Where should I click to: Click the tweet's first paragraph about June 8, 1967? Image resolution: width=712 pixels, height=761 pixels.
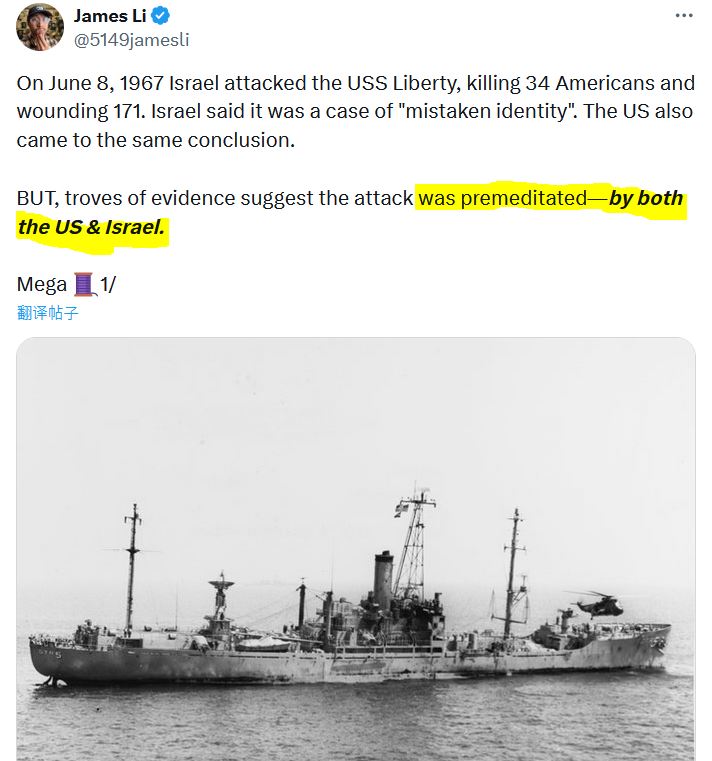tap(356, 111)
